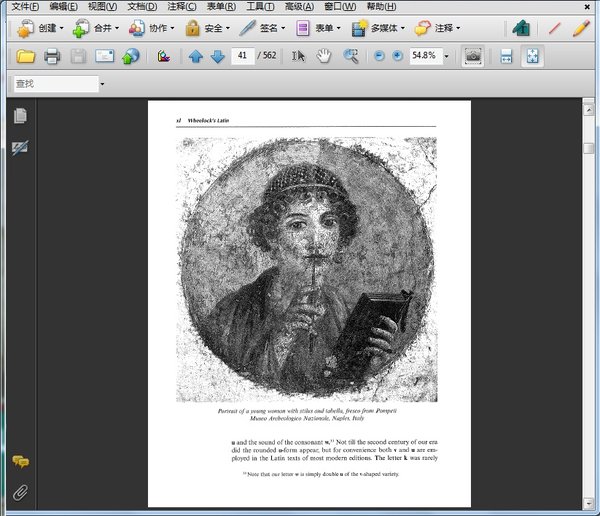Open the 高级(A) menu
The width and height of the screenshot is (600, 516).
pyautogui.click(x=299, y=7)
